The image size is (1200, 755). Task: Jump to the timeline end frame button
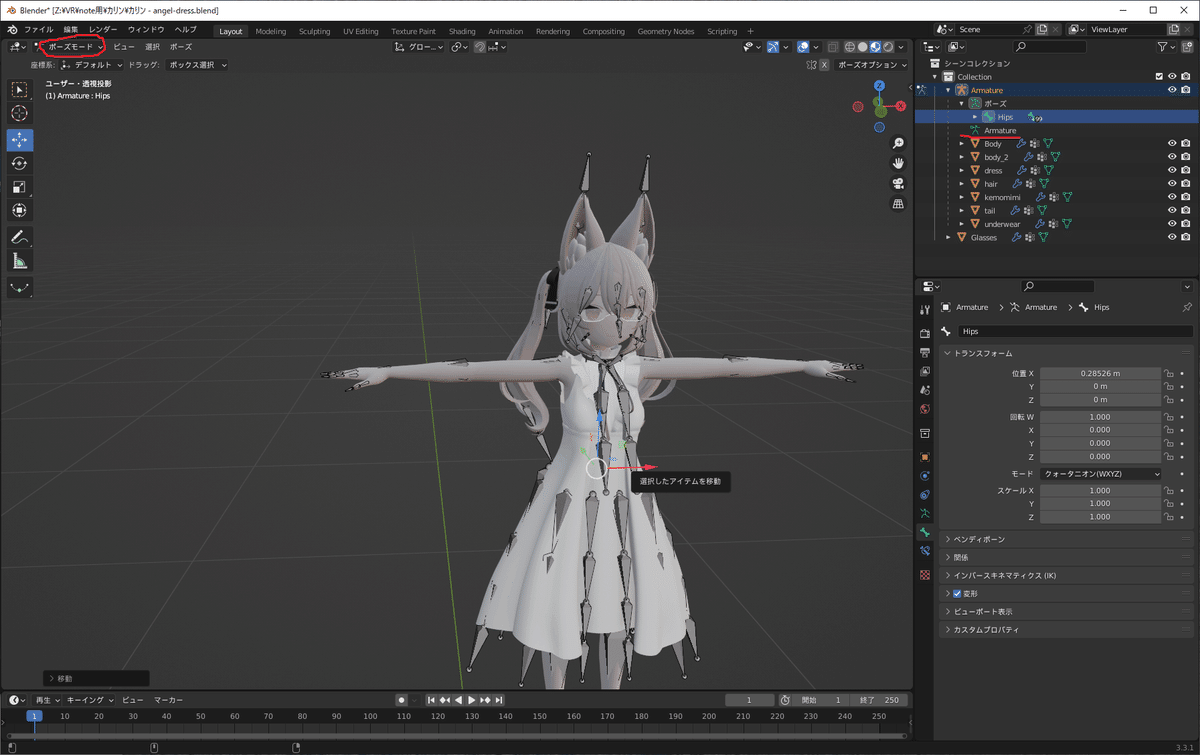point(498,700)
